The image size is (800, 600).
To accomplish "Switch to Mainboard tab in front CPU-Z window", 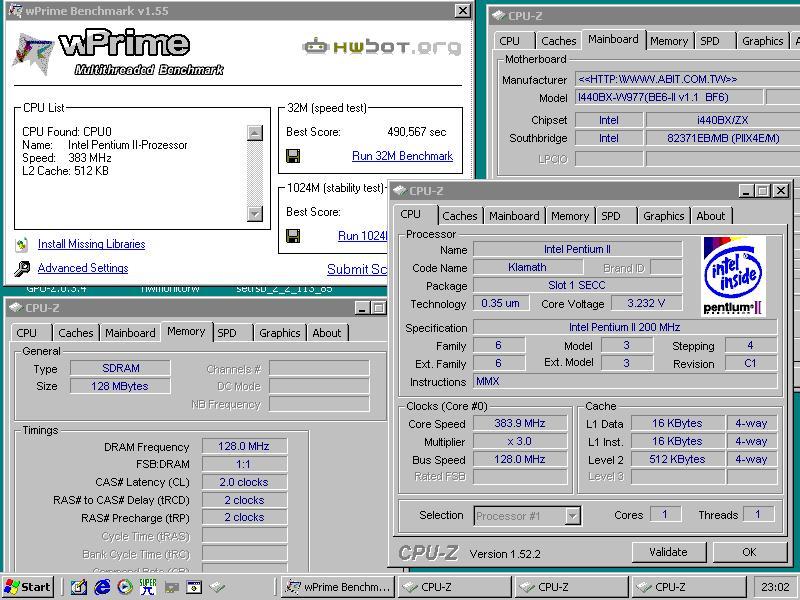I will point(514,216).
